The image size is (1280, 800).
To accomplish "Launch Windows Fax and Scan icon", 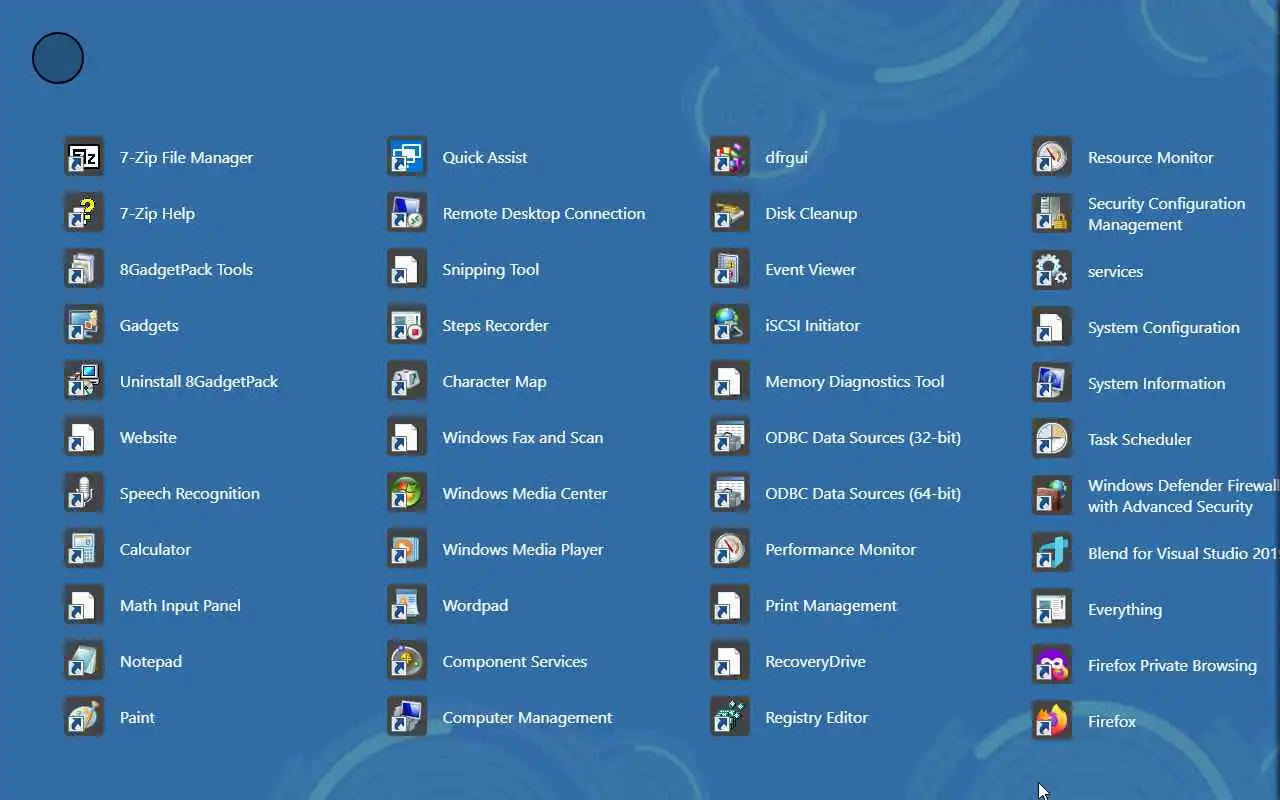I will [x=407, y=437].
